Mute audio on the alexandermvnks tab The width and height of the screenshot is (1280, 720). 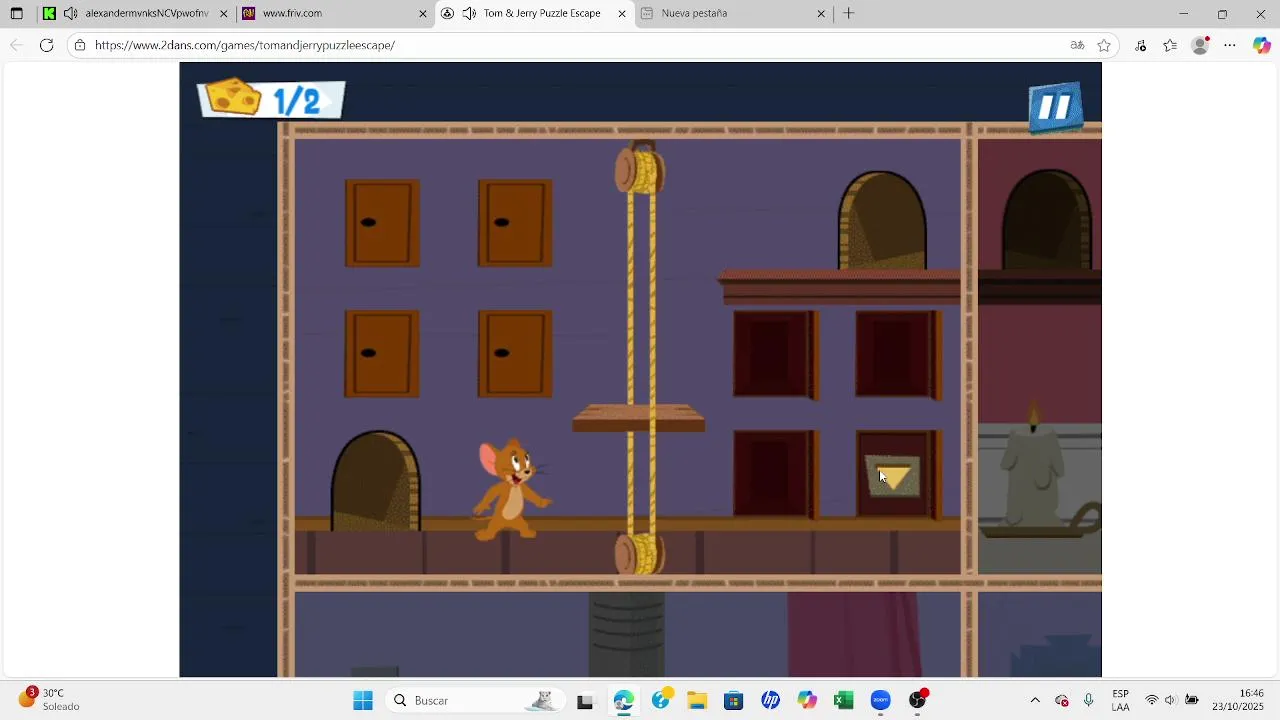pos(69,13)
